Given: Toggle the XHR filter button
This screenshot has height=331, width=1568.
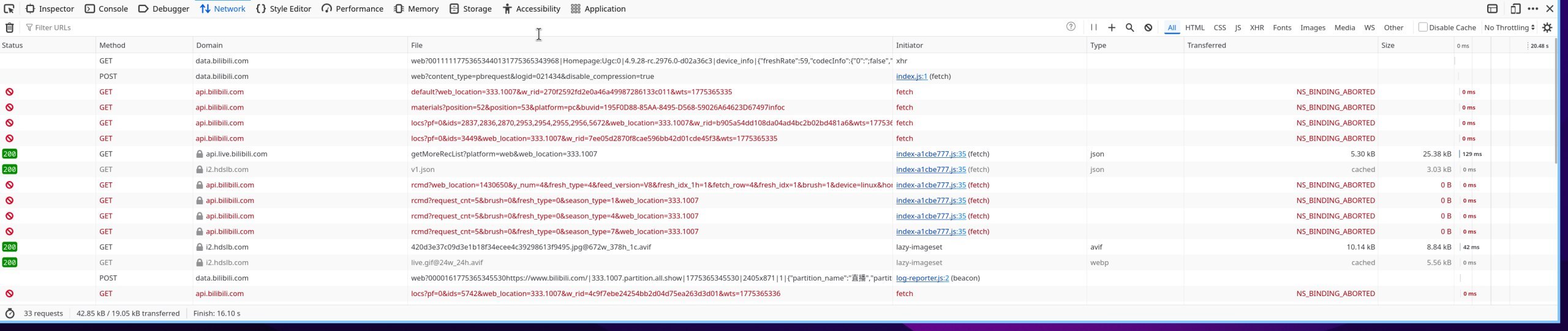Looking at the screenshot, I should pyautogui.click(x=1257, y=28).
